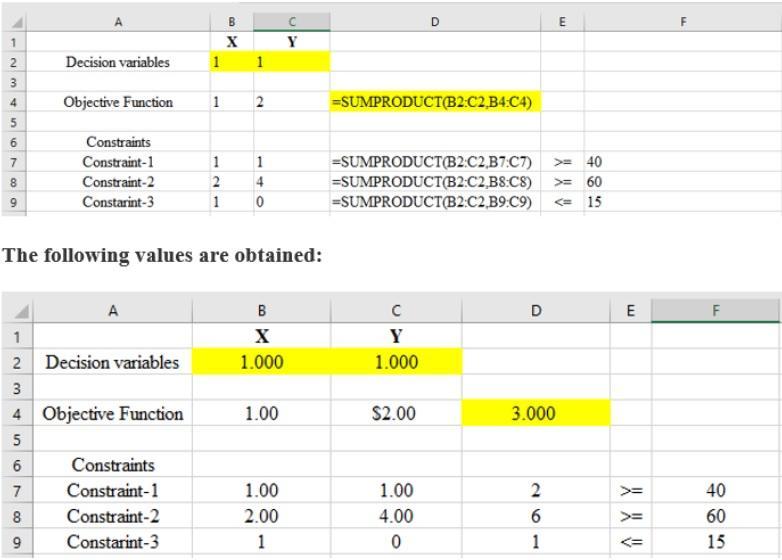Select 'Constraint-1' label in top sheet
The height and width of the screenshot is (560, 782).
[118, 162]
